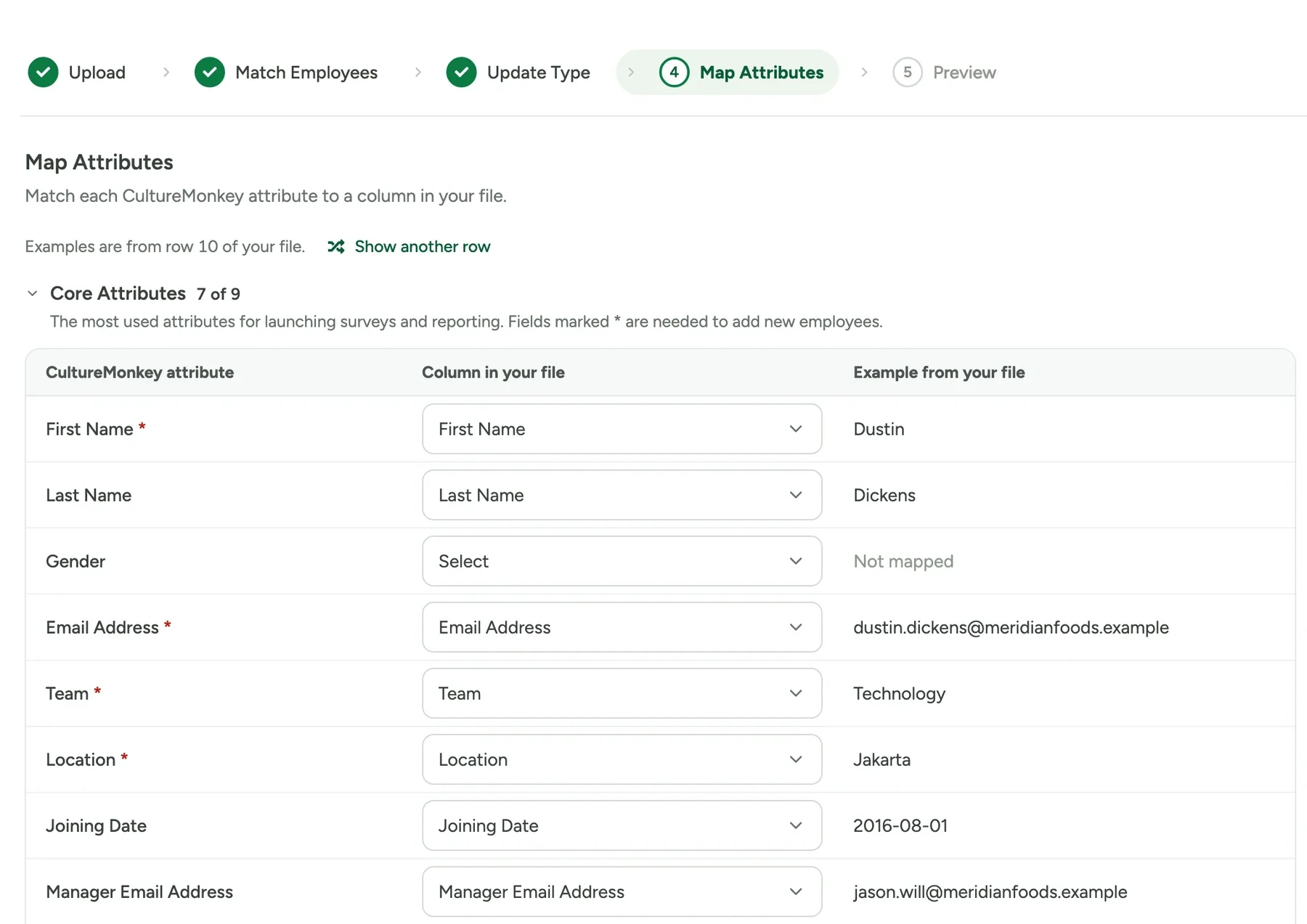This screenshot has height=924, width=1307.
Task: Open the Team column dropdown
Action: pyautogui.click(x=622, y=693)
